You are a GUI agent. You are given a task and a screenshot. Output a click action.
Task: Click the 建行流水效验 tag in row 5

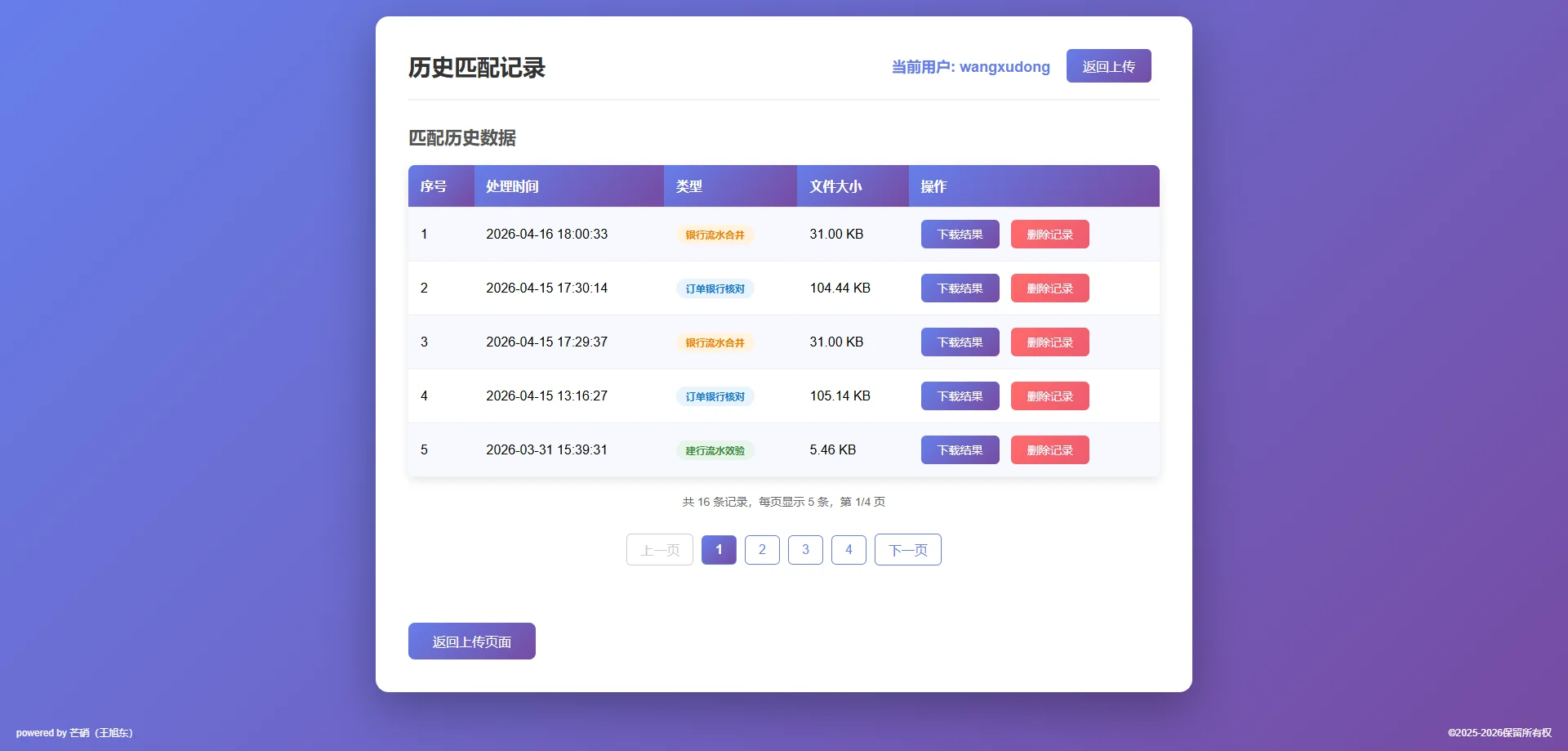click(x=715, y=451)
